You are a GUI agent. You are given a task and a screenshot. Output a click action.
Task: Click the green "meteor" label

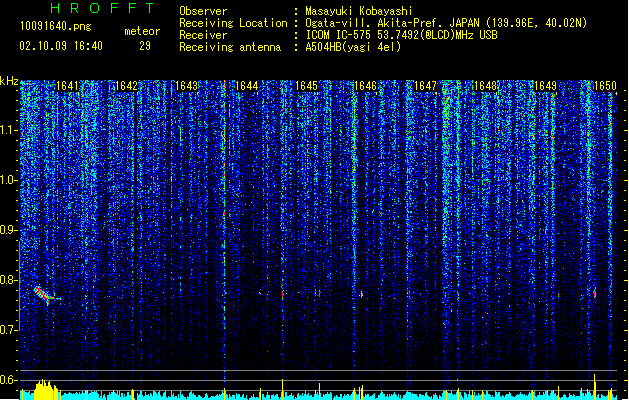tap(142, 31)
